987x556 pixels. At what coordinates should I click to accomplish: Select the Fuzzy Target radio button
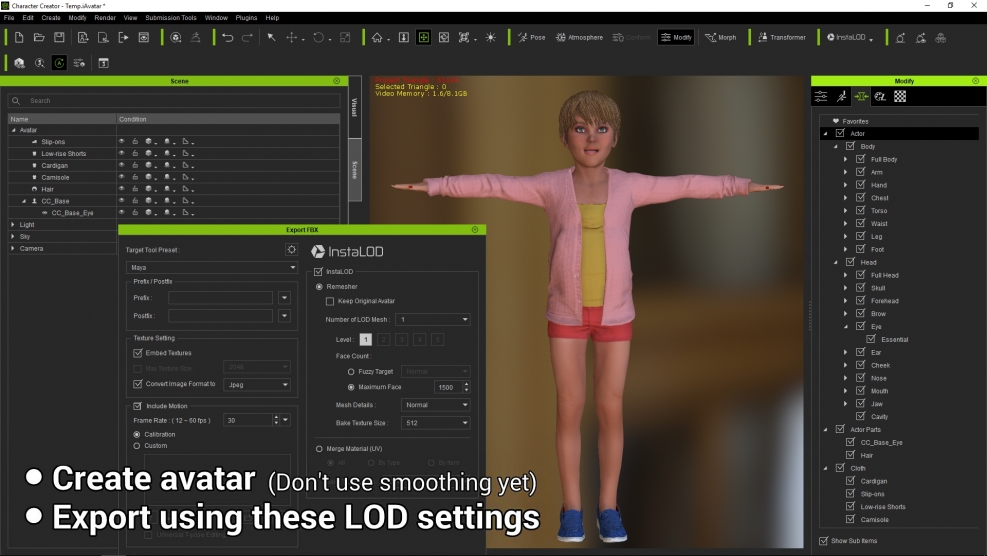[x=351, y=371]
